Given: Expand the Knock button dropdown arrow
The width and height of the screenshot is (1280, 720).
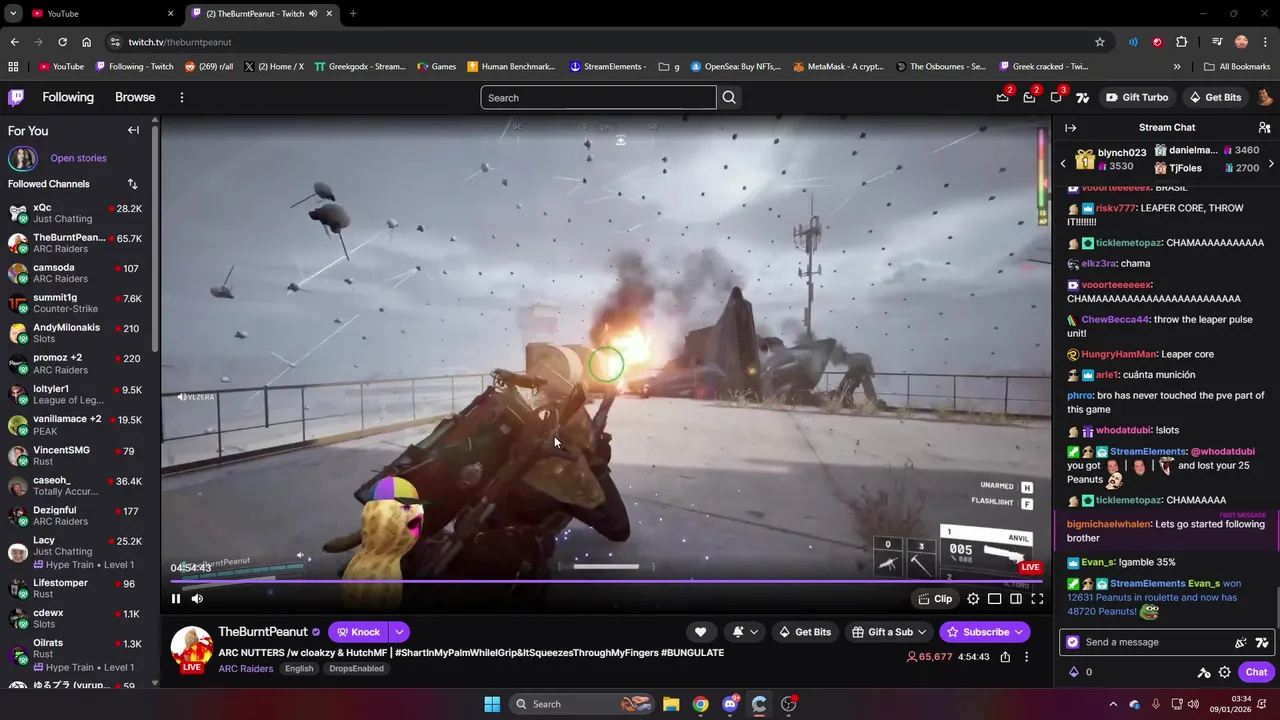Looking at the screenshot, I should tap(399, 632).
